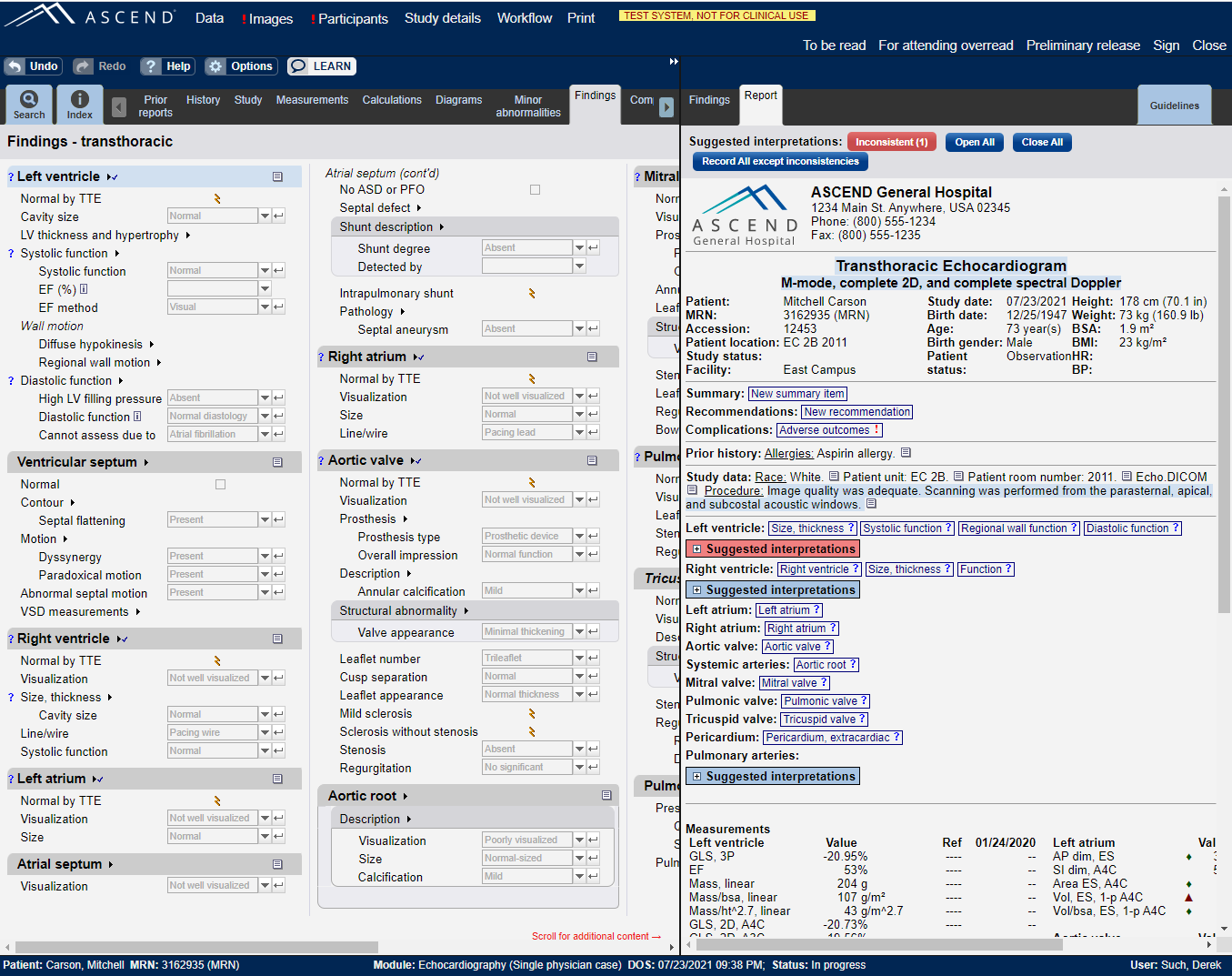This screenshot has height=976, width=1232.
Task: Click the note icon after Aspirin allergy
Action: coord(906,453)
